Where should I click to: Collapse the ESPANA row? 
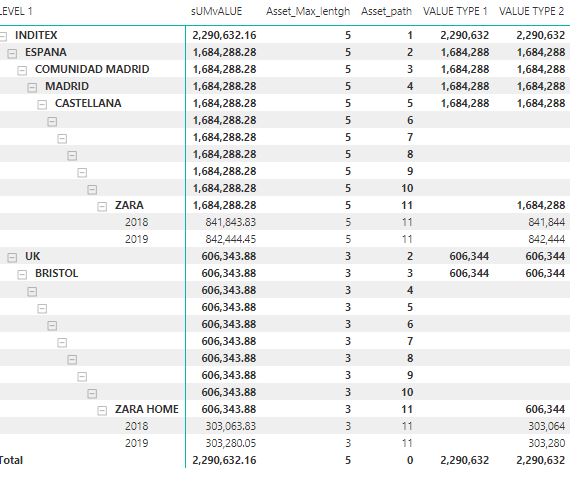(12, 54)
